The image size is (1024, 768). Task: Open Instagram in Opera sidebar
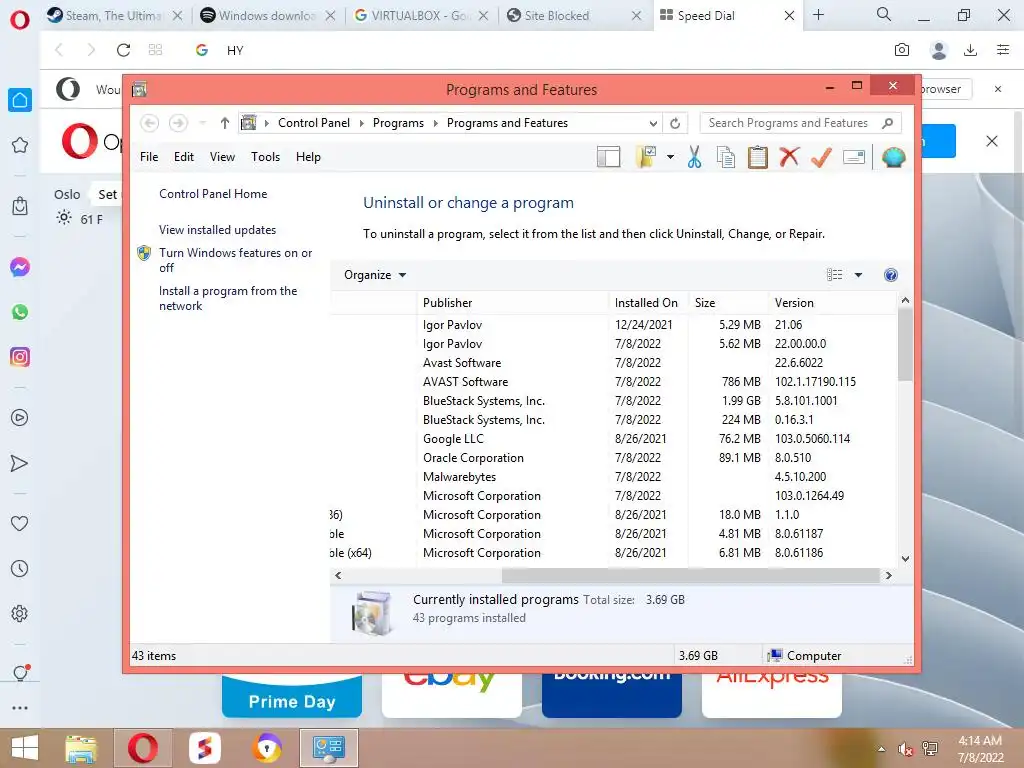pos(20,357)
